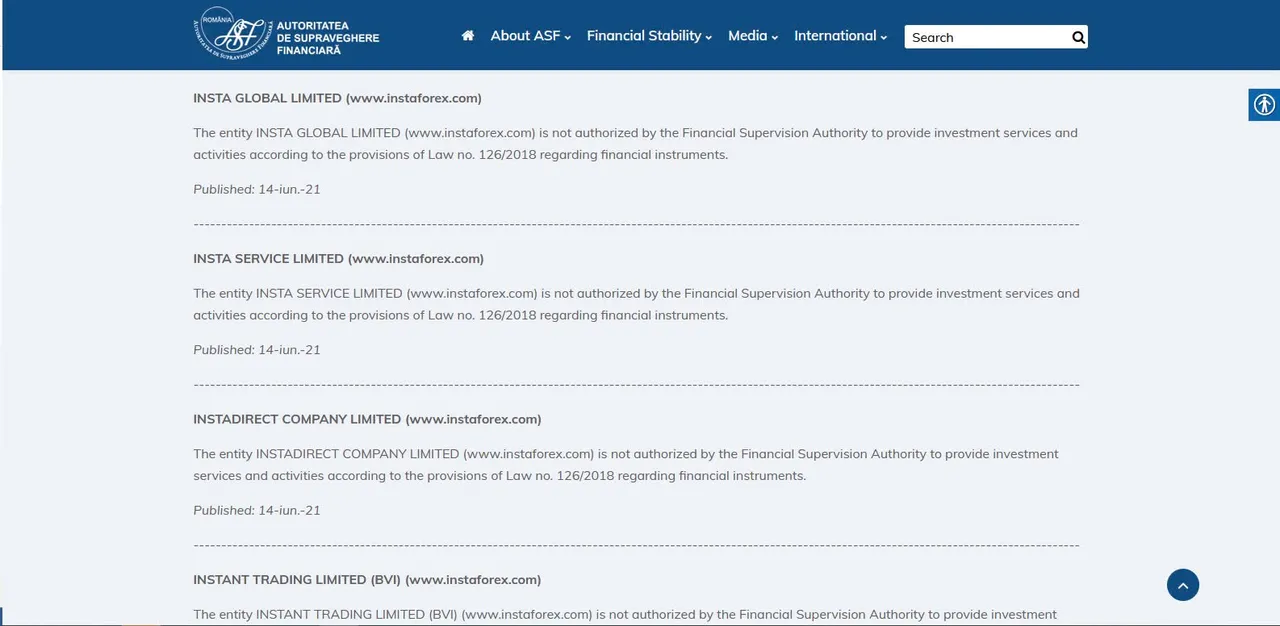
Task: Go to the home icon in navbar
Action: tap(468, 36)
